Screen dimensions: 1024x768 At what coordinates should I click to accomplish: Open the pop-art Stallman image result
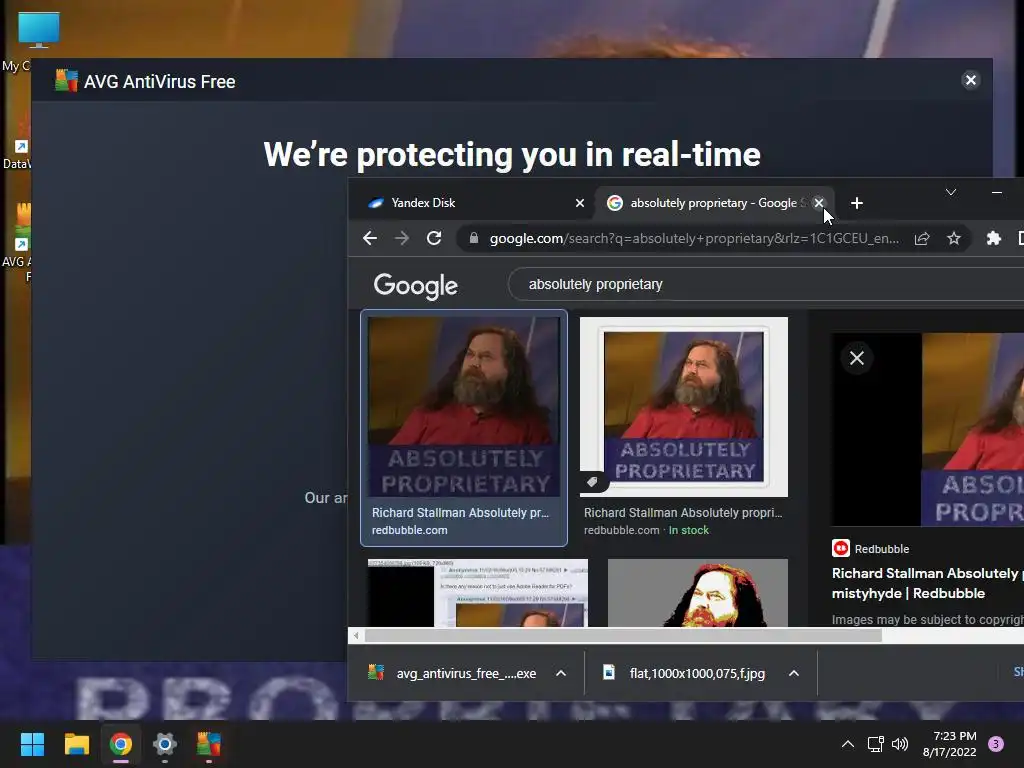click(697, 592)
